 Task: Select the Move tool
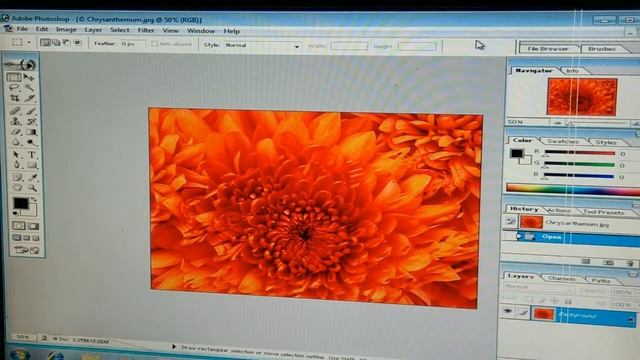(29, 77)
